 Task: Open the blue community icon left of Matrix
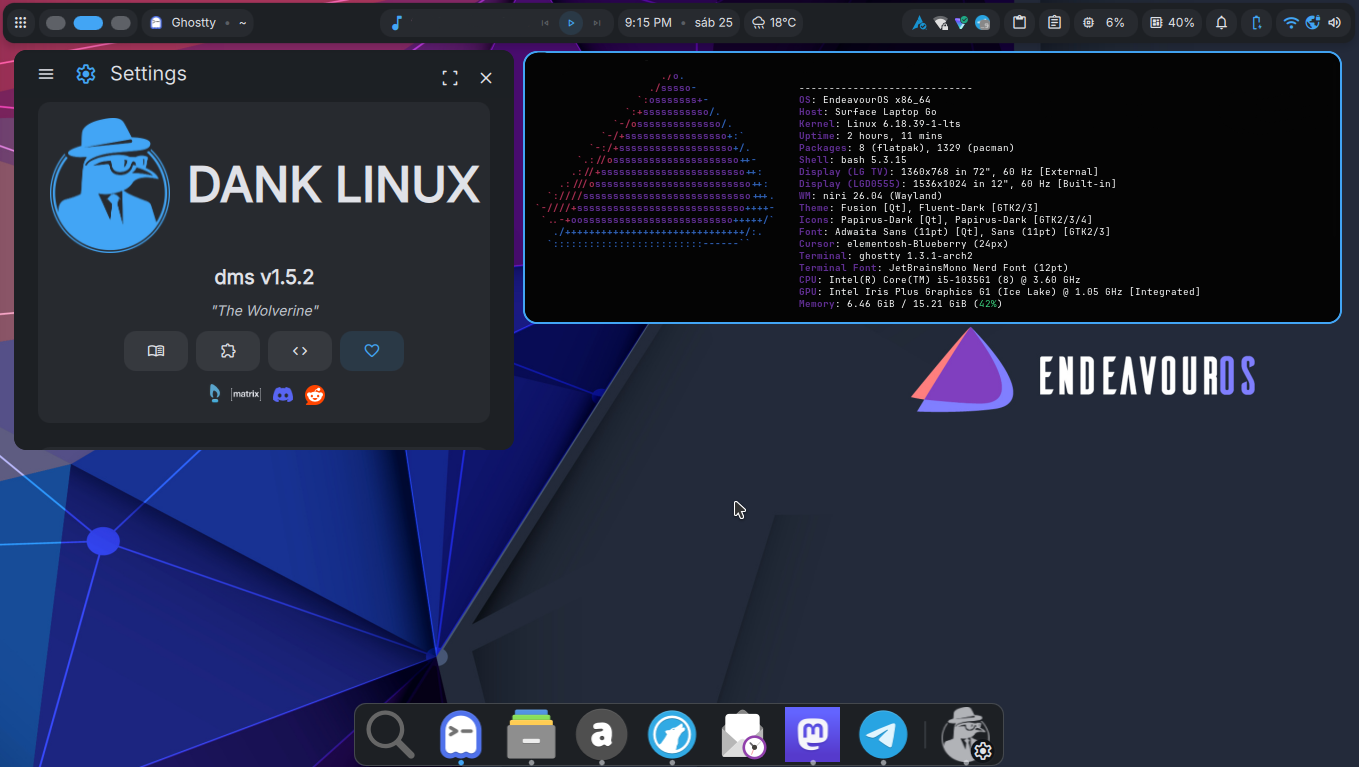point(214,394)
